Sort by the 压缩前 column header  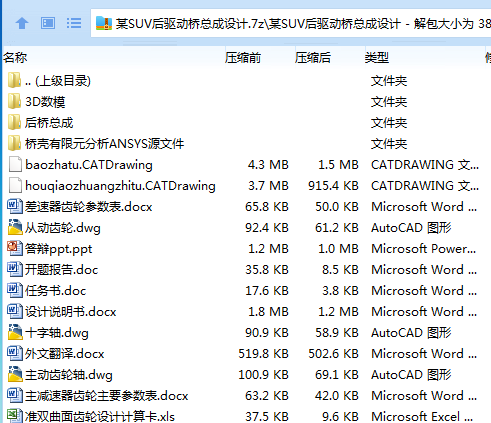pos(243,58)
